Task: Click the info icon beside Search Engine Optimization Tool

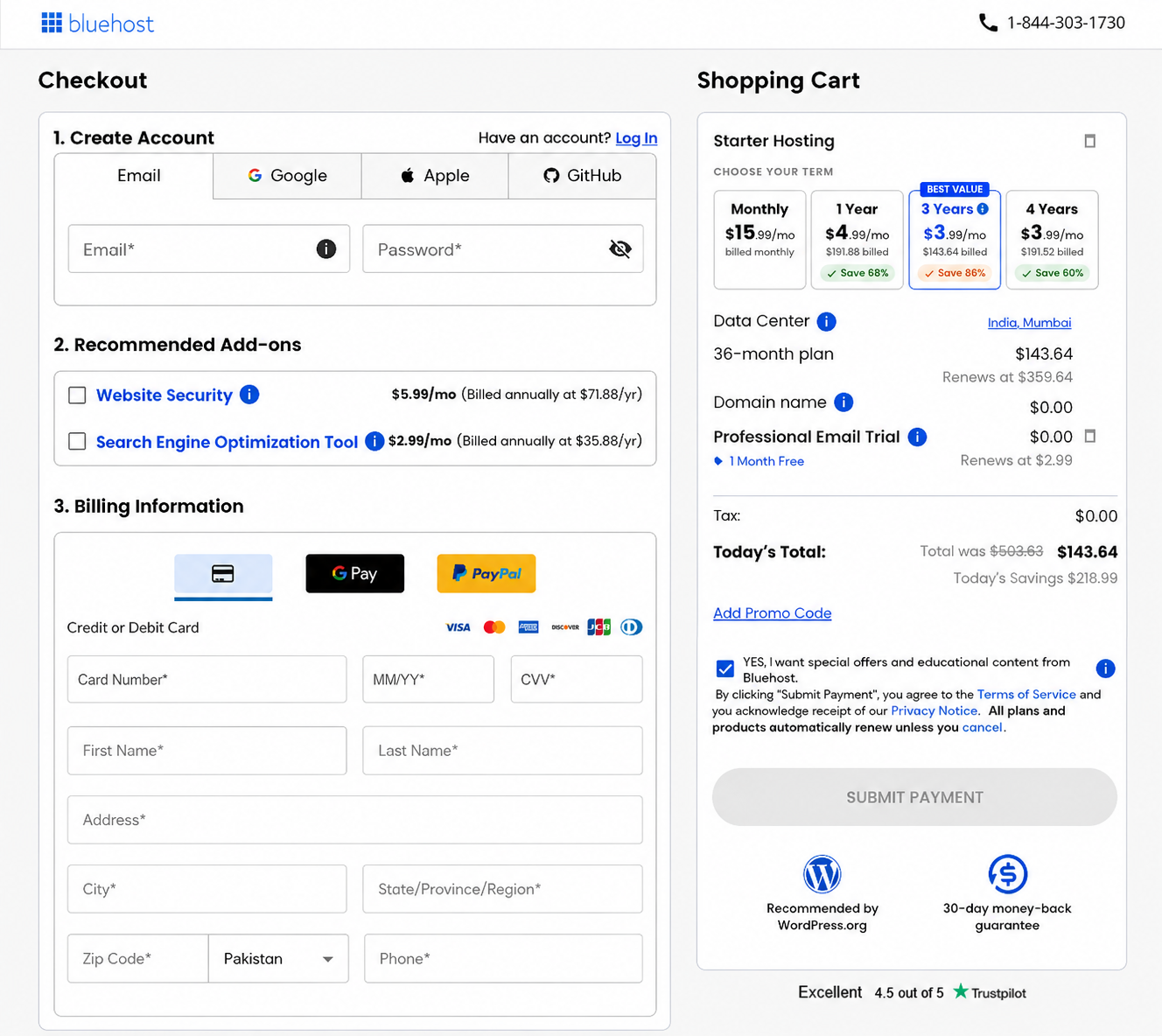Action: [374, 441]
